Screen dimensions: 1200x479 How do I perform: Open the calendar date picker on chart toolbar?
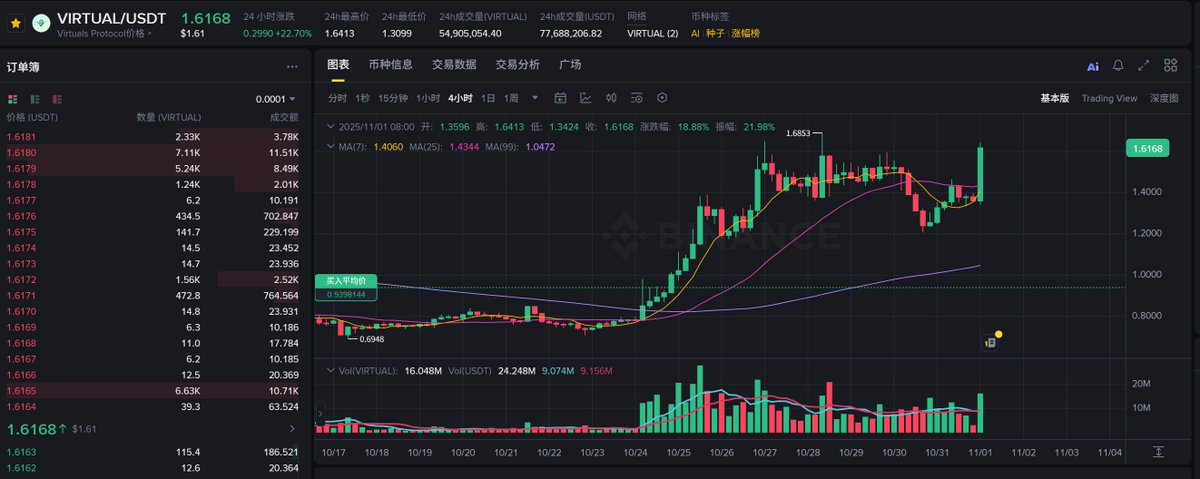(x=560, y=98)
